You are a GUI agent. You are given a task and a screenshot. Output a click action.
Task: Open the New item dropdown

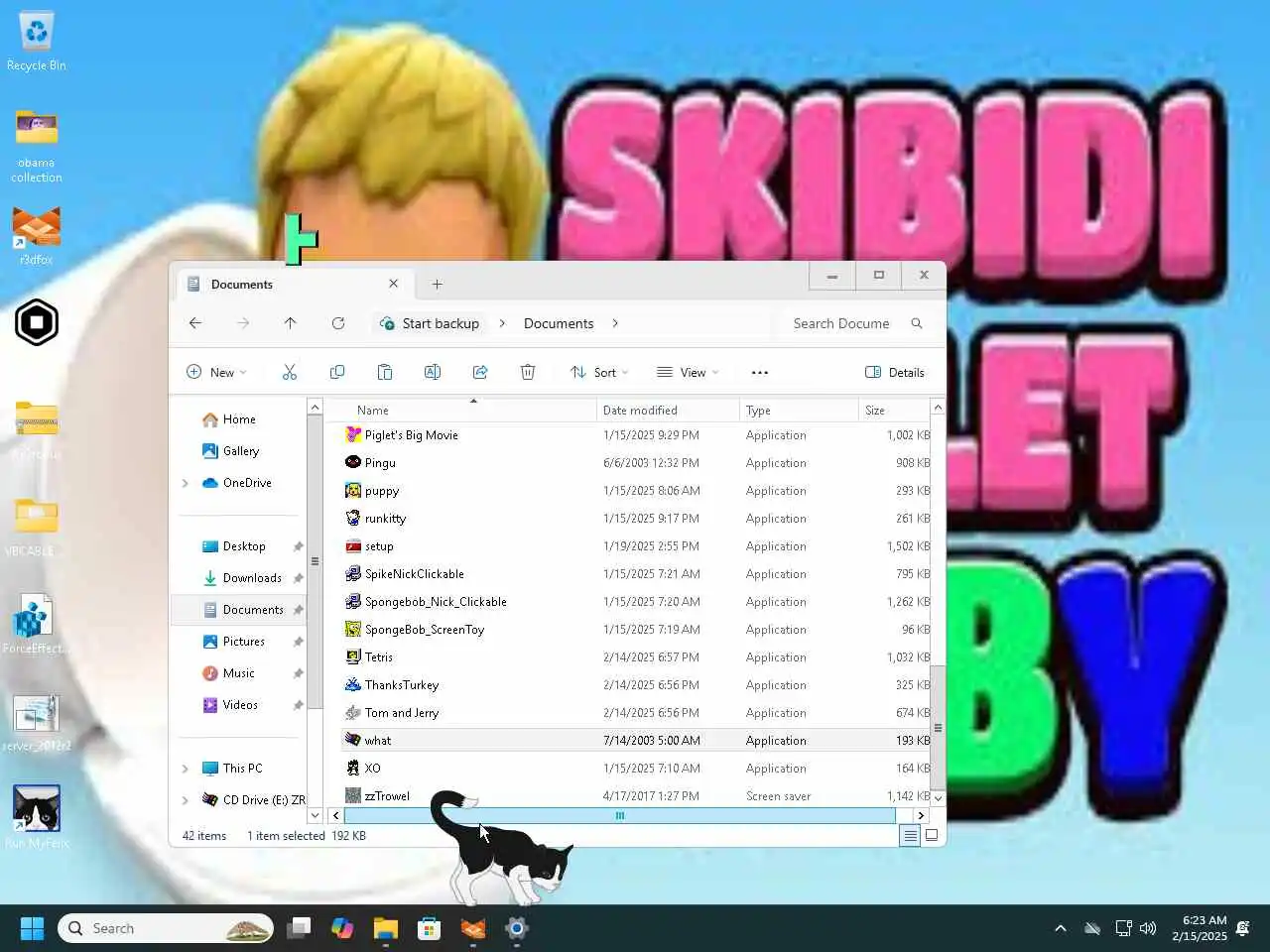click(x=216, y=372)
